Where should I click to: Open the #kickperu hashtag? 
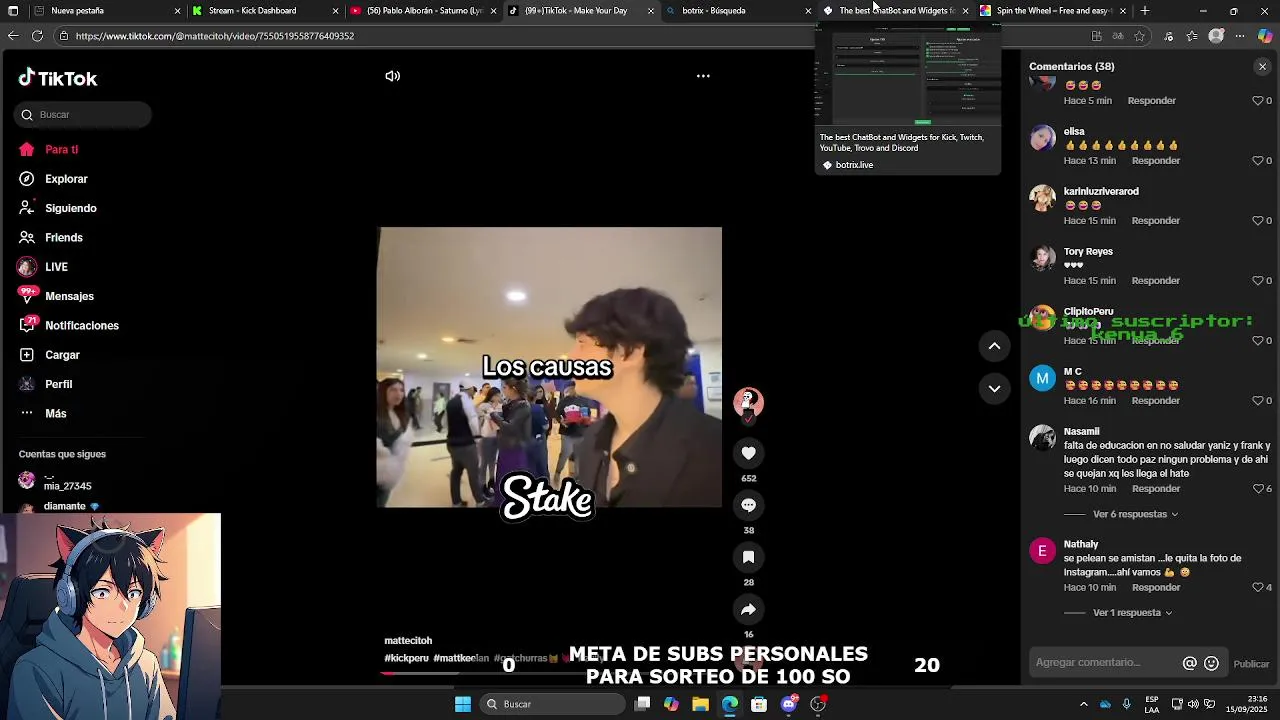[406, 658]
